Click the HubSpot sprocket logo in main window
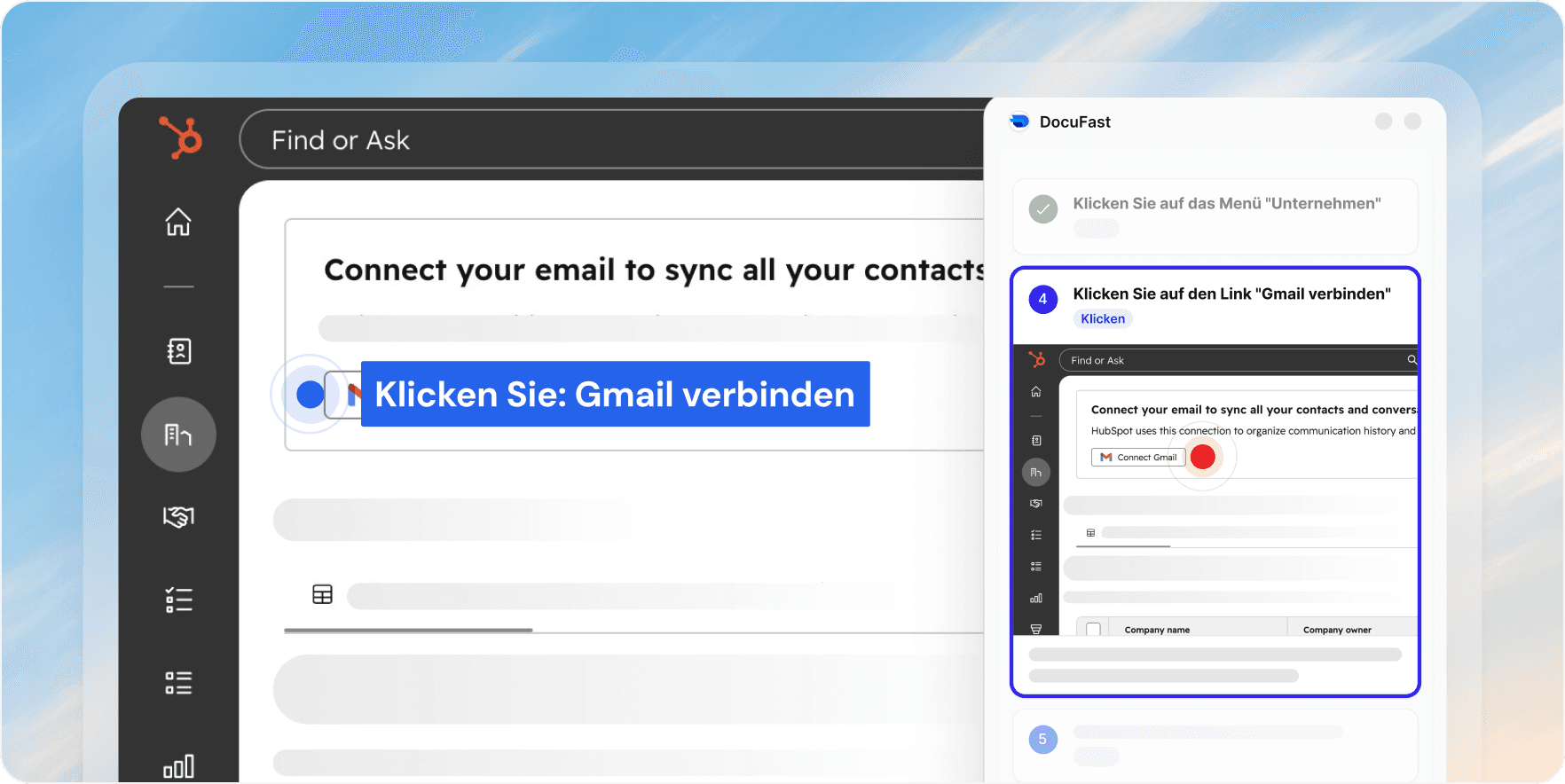Image resolution: width=1565 pixels, height=784 pixels. (x=181, y=137)
